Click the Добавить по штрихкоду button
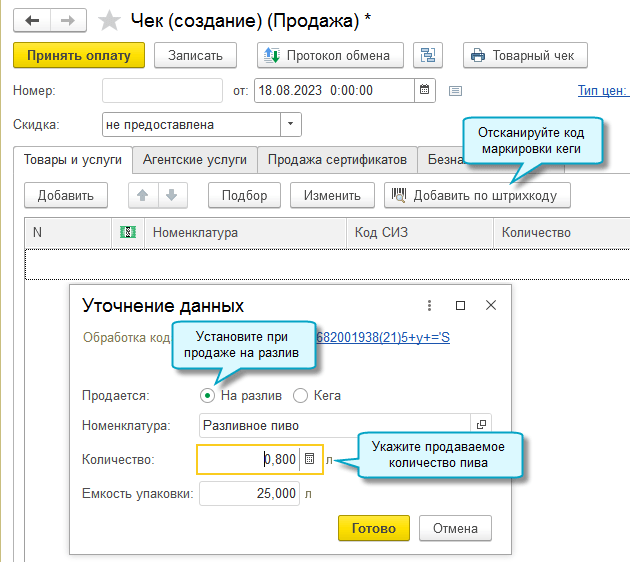The image size is (630, 562). (x=477, y=195)
